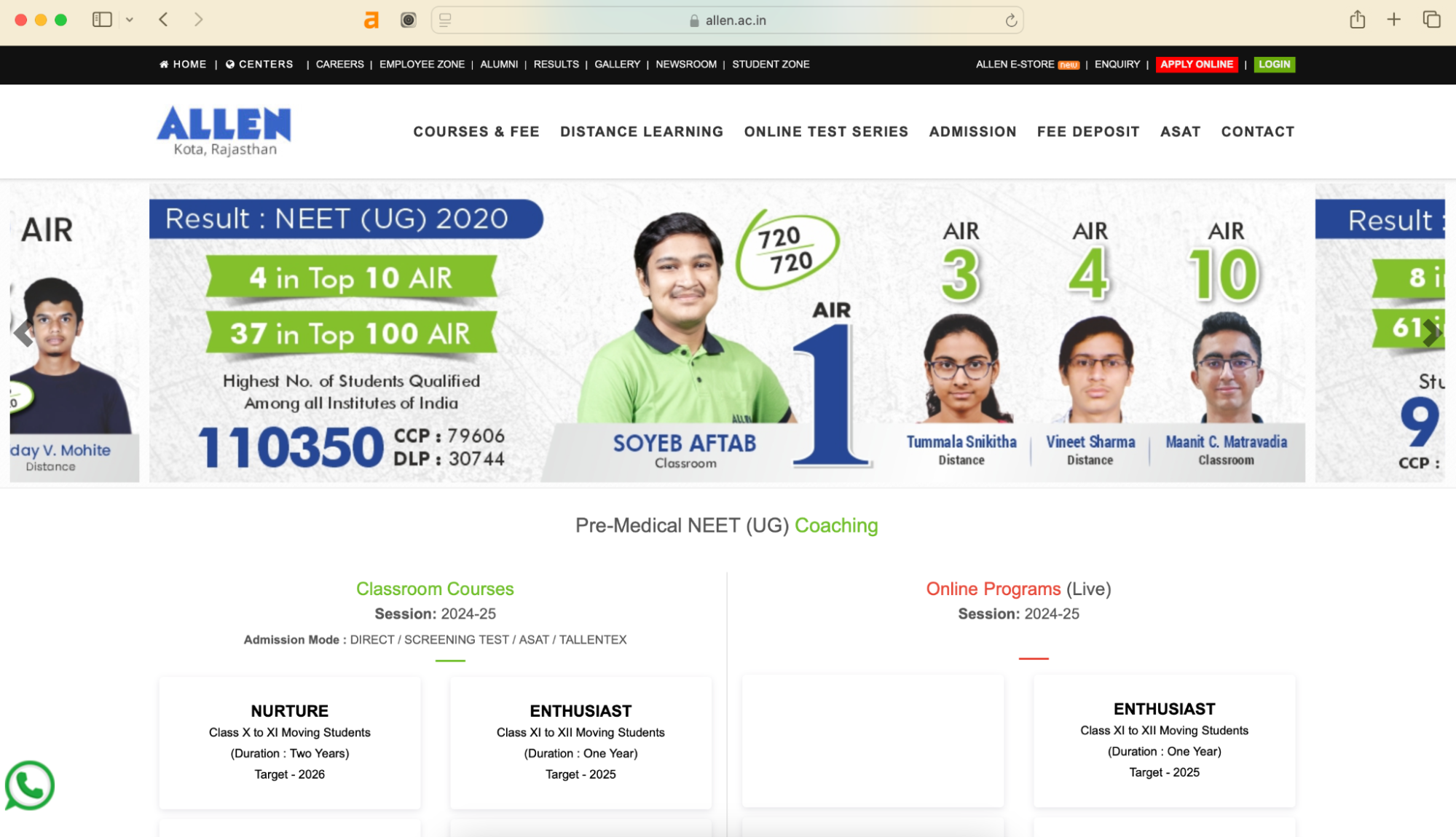Go back with browser back arrow
Viewport: 1456px width, 837px height.
[163, 20]
